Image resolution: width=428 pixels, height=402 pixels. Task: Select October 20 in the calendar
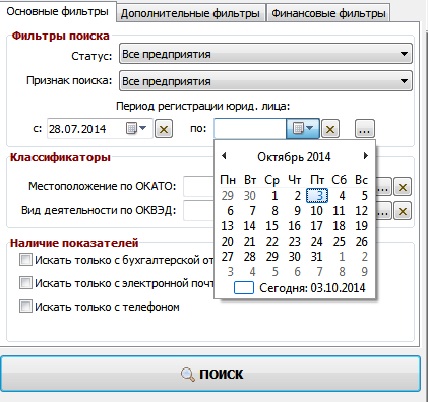point(228,241)
